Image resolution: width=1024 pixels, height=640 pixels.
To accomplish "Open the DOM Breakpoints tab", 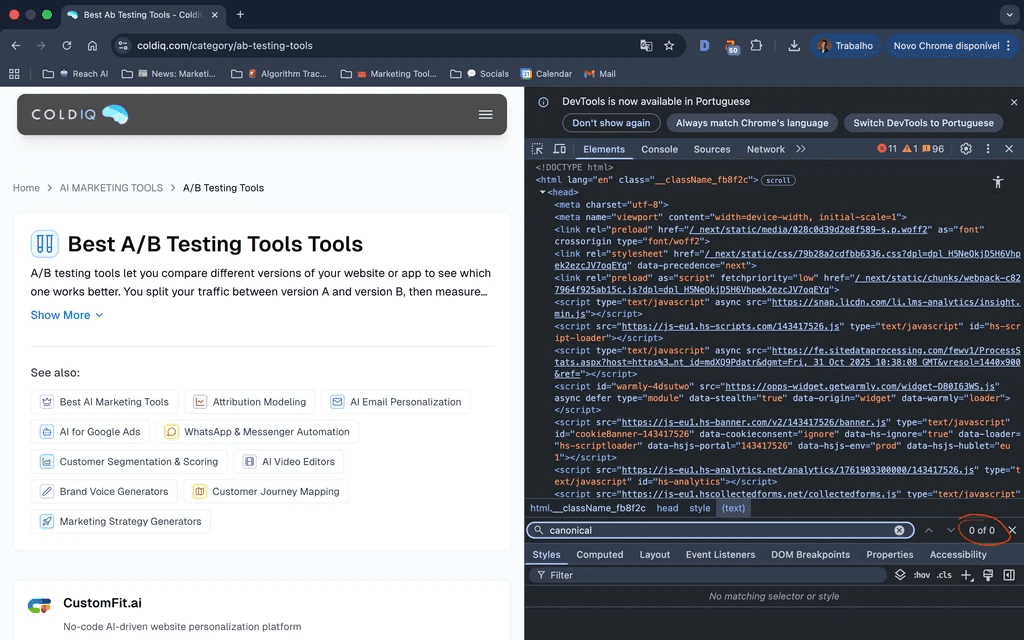I will click(810, 554).
